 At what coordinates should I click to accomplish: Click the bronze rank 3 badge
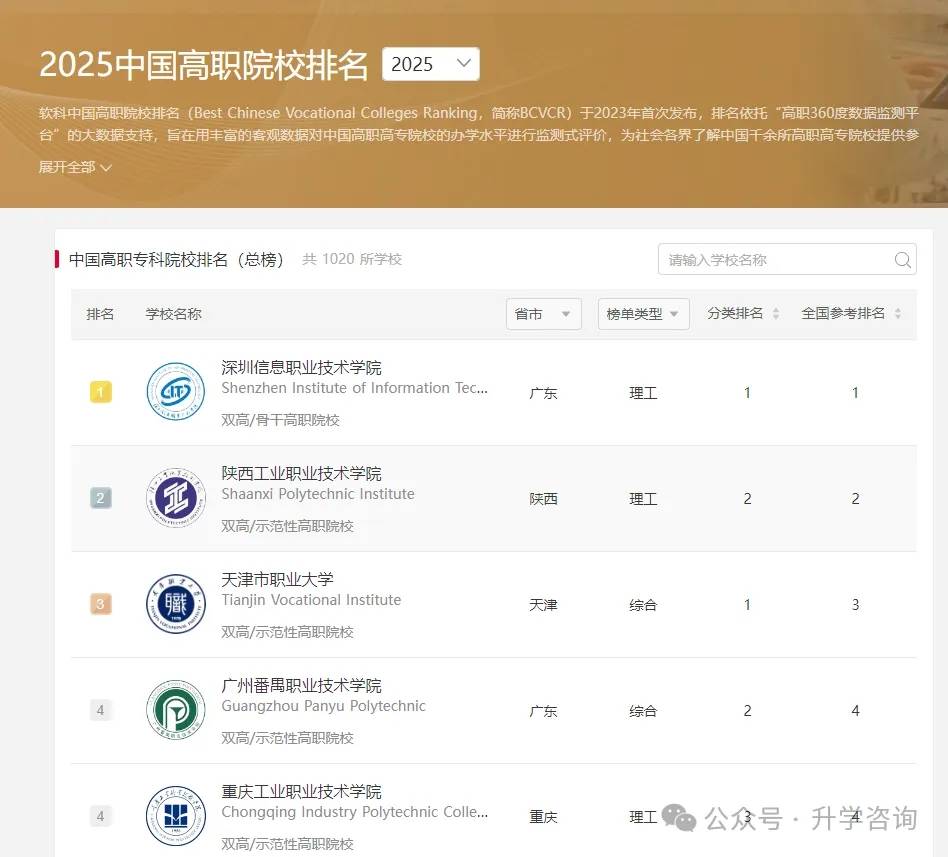pyautogui.click(x=100, y=604)
